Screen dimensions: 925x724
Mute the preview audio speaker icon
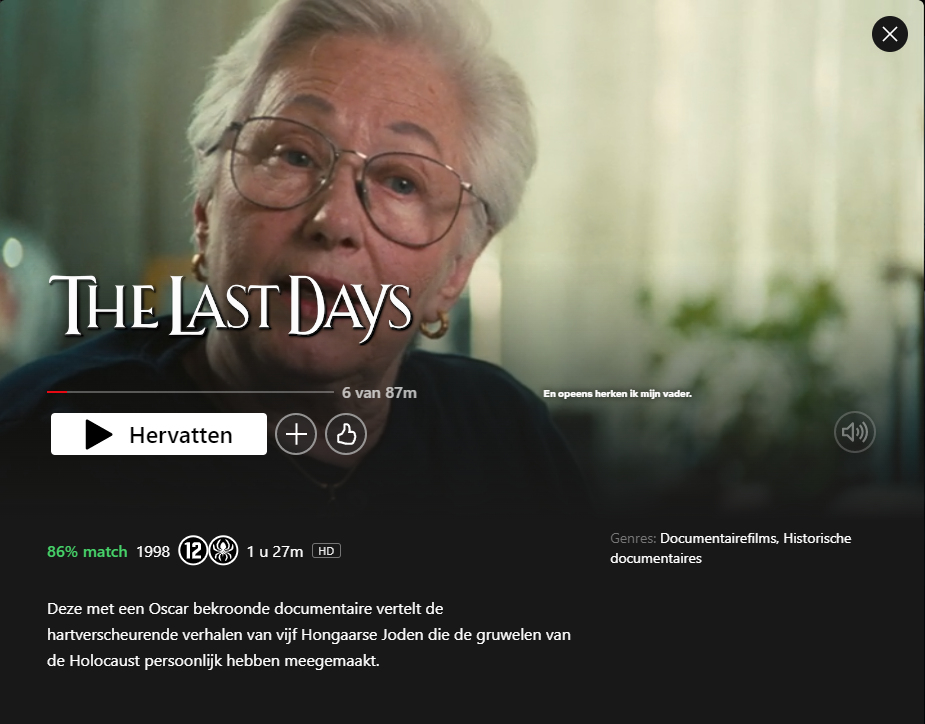[855, 432]
